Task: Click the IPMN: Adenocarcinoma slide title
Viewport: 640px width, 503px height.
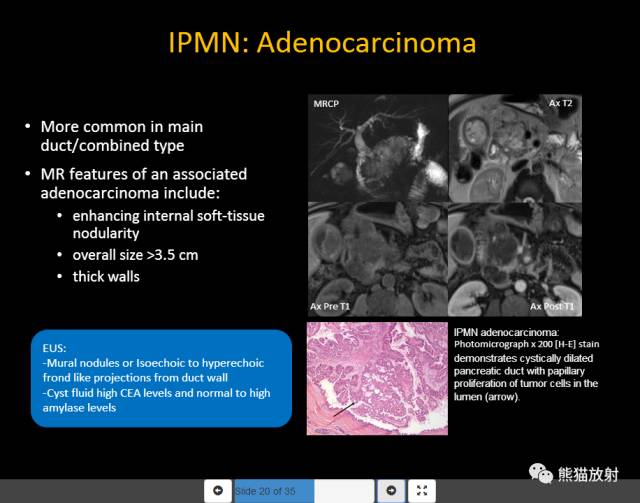Action: (322, 42)
